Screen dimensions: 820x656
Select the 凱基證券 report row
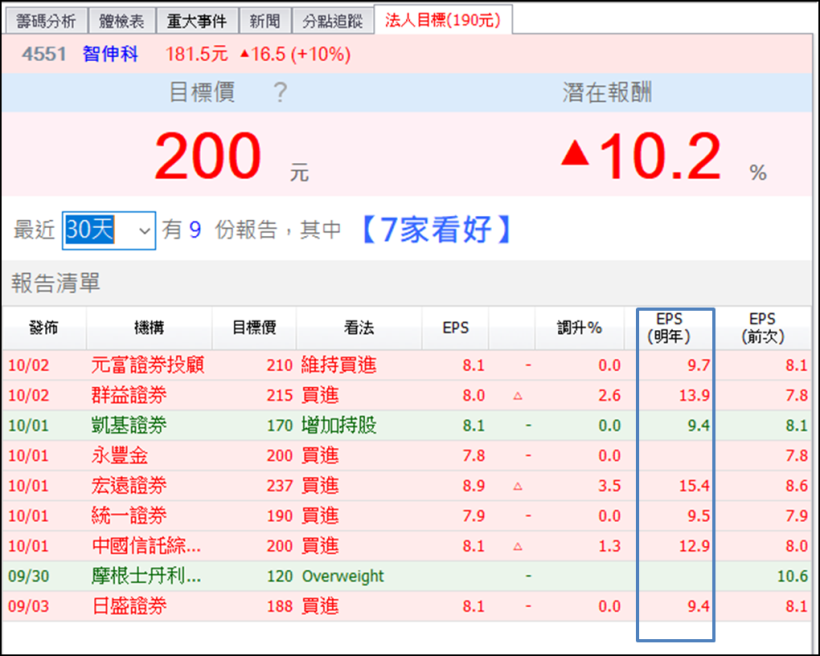pyautogui.click(x=407, y=425)
